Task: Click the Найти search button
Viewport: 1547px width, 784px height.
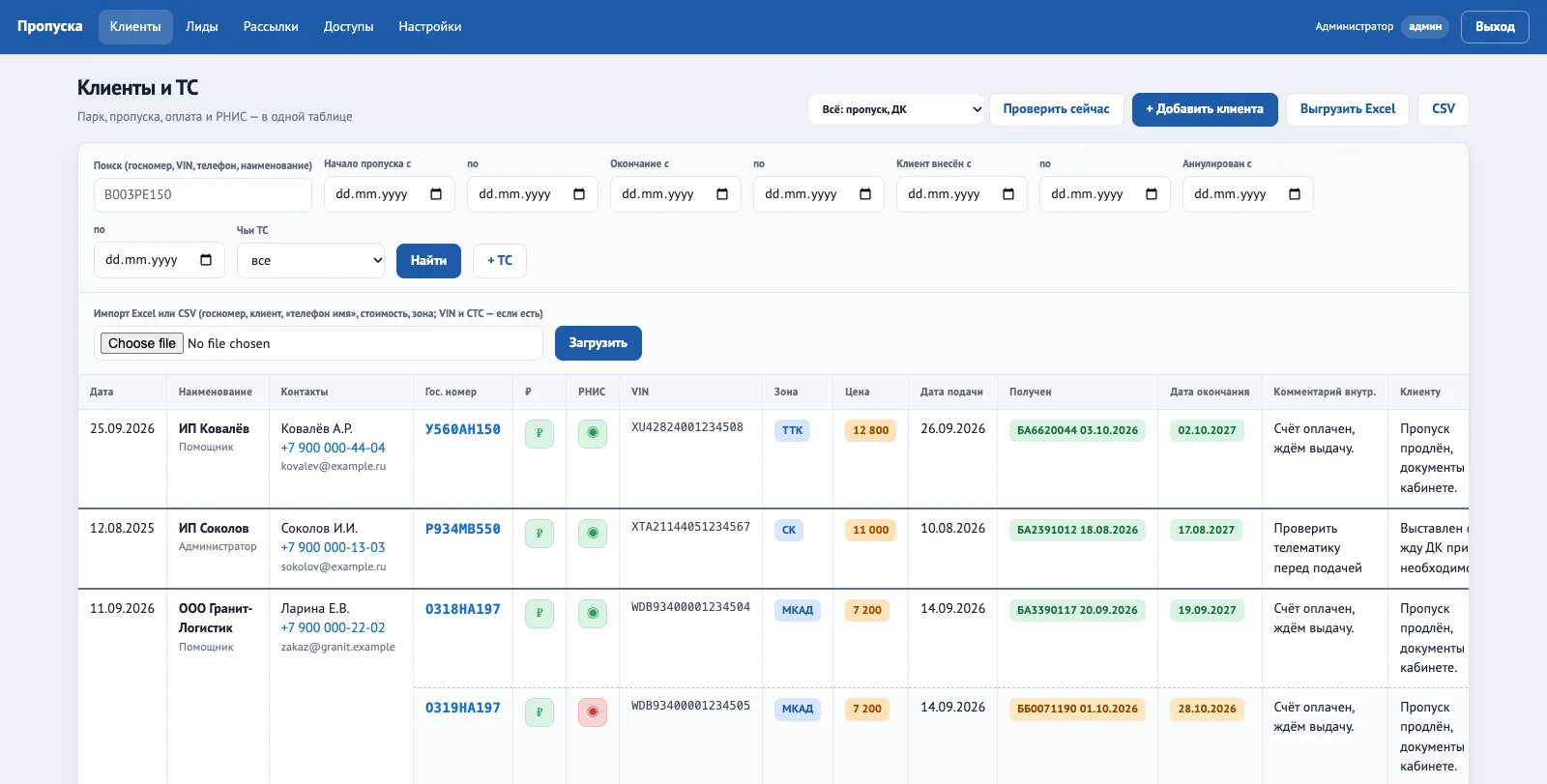Action: [428, 261]
